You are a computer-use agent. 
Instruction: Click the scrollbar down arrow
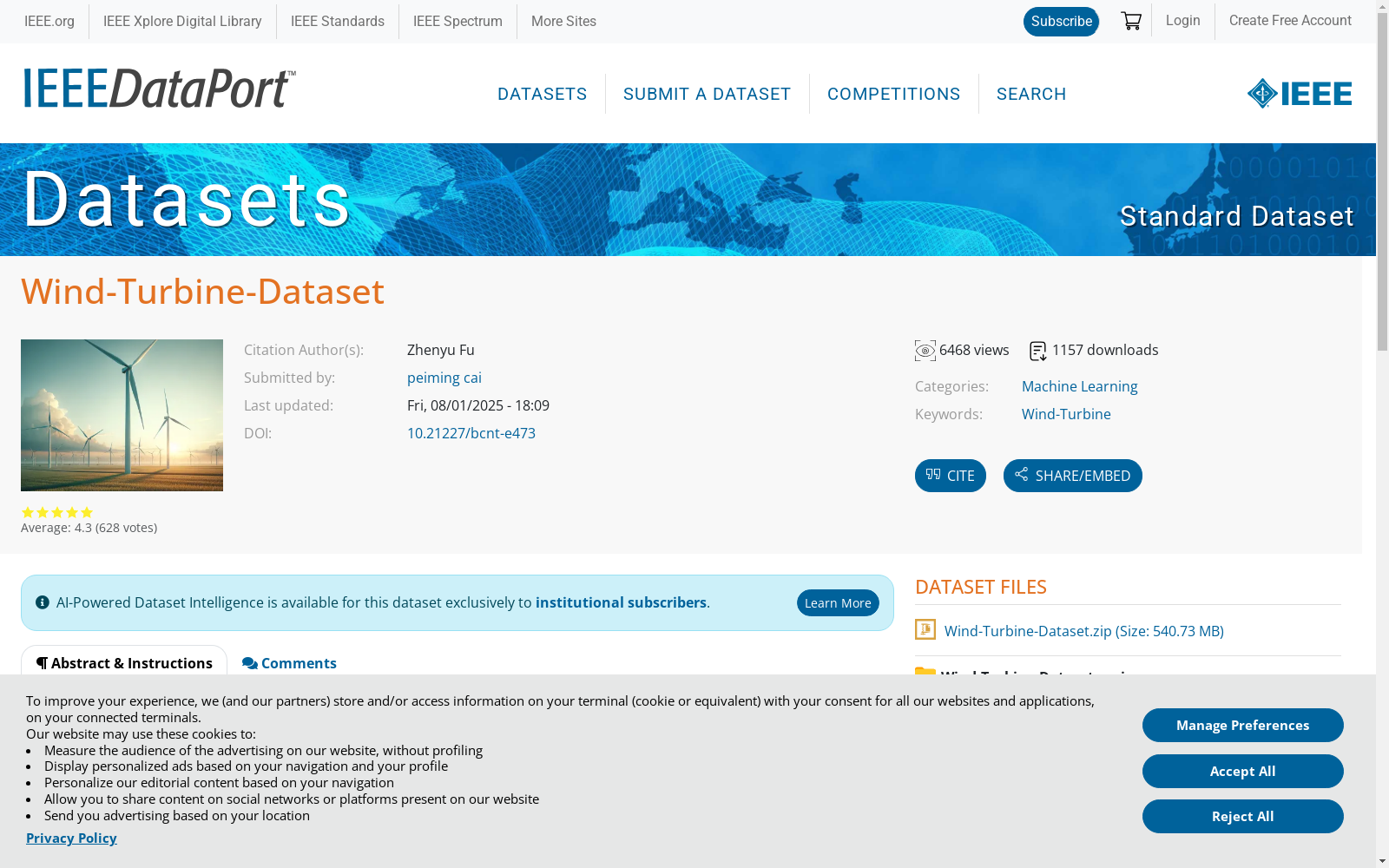click(1382, 861)
